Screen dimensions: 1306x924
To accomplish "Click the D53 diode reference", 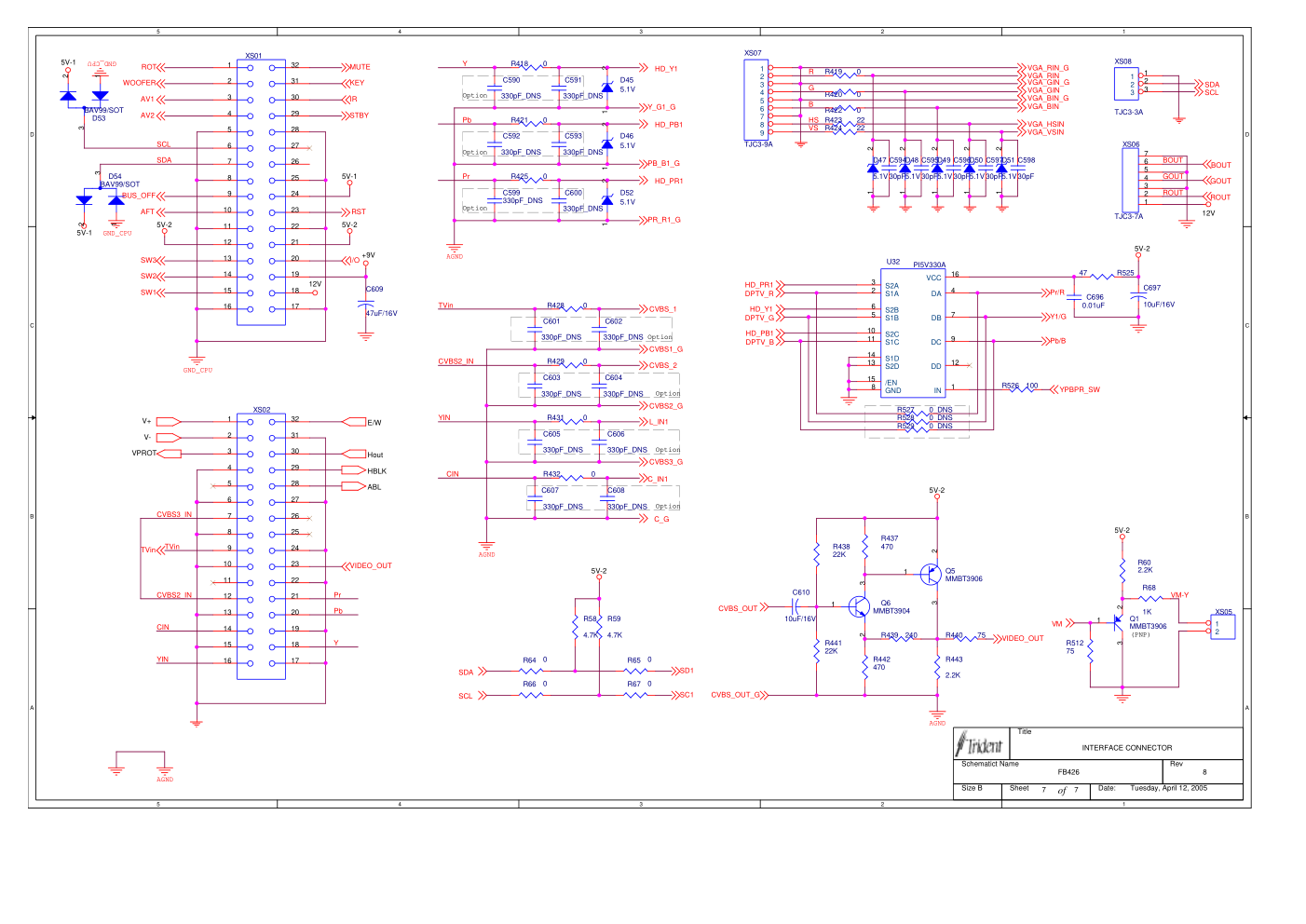I will point(99,118).
